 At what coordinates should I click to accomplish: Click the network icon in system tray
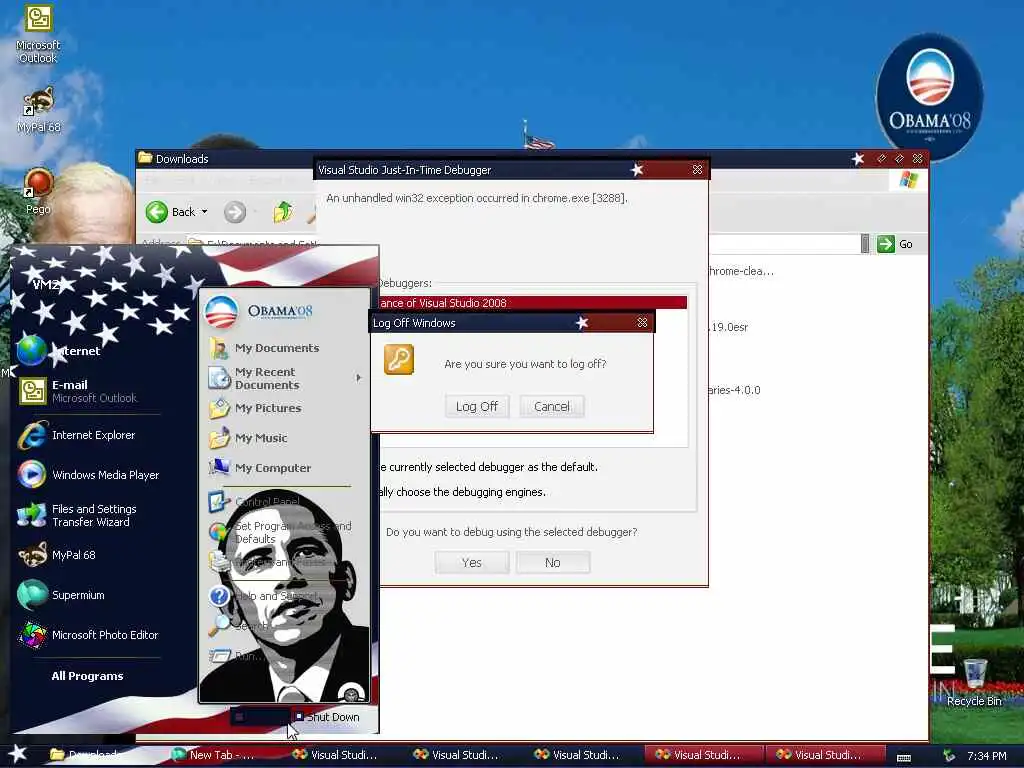pyautogui.click(x=949, y=756)
